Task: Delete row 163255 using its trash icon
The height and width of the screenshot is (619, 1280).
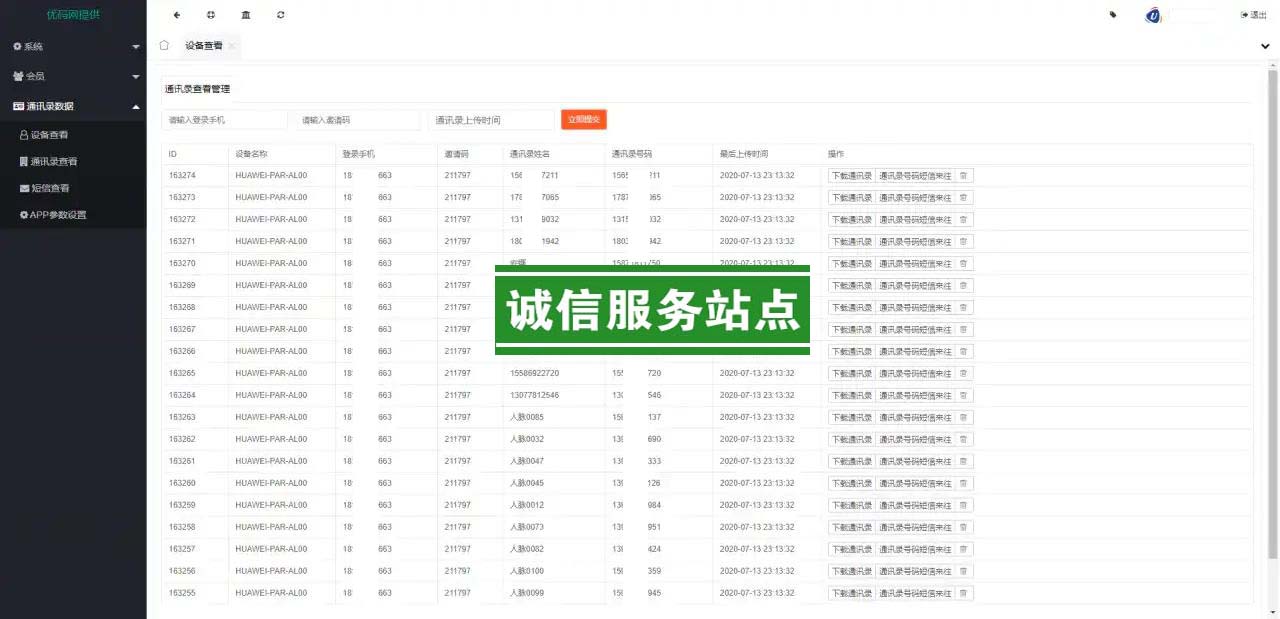Action: [x=963, y=593]
